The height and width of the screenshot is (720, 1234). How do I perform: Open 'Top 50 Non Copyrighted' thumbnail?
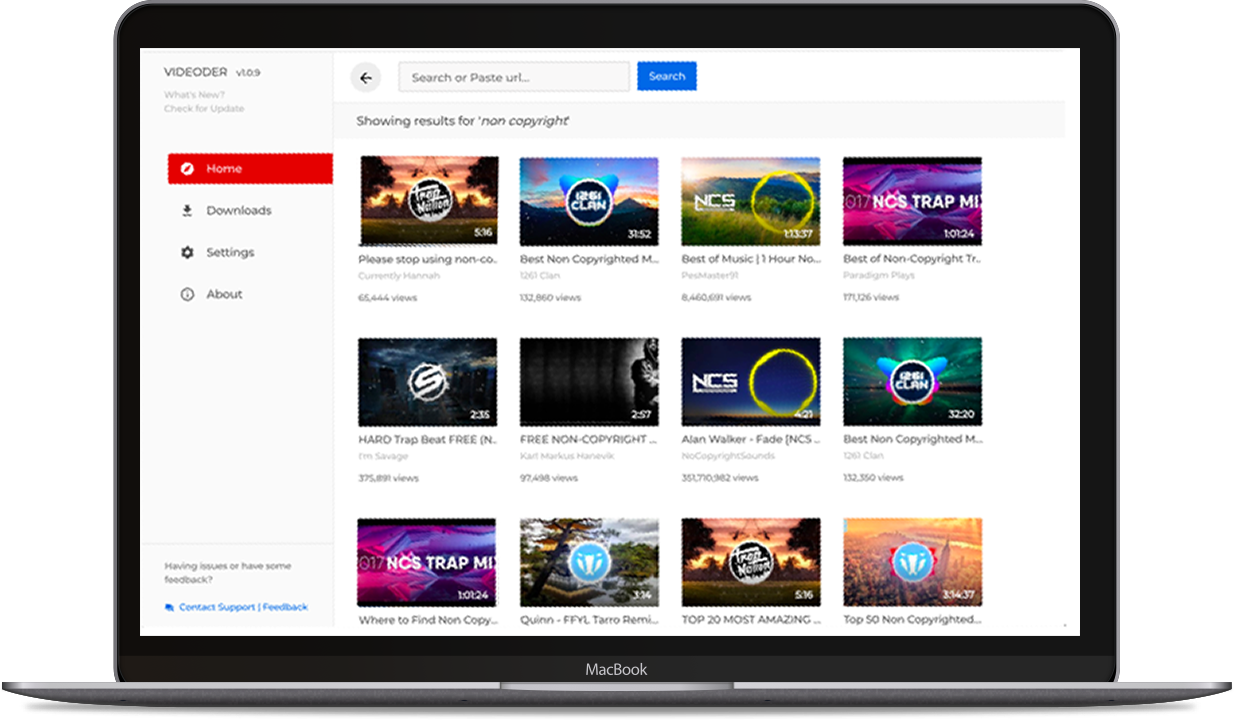point(912,562)
